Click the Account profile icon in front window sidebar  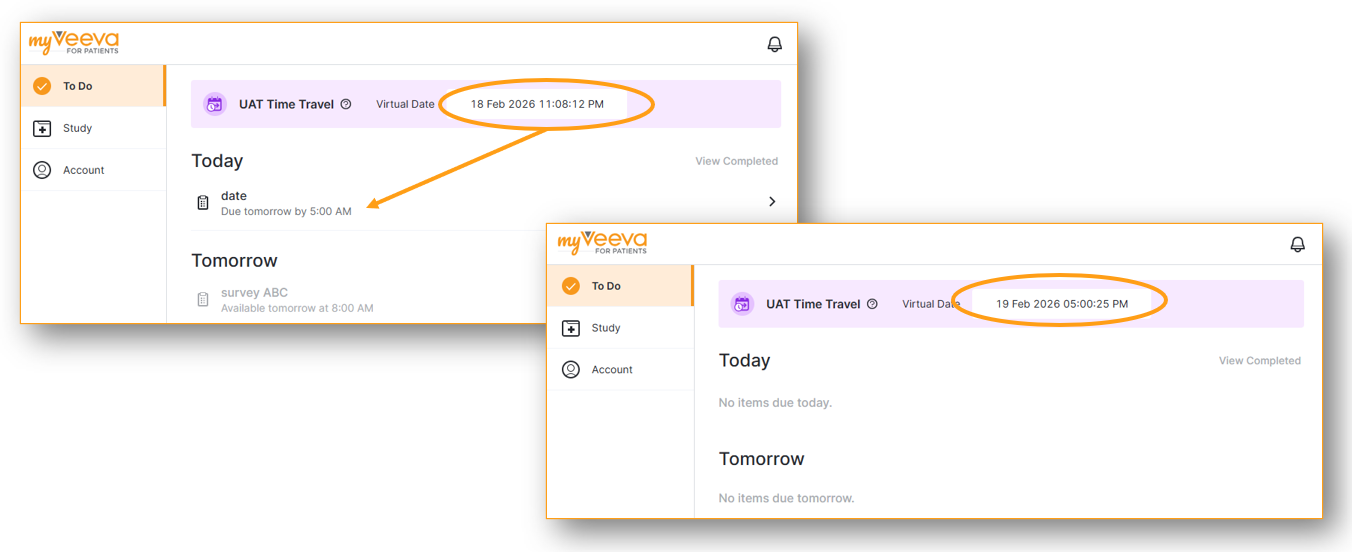click(x=570, y=369)
